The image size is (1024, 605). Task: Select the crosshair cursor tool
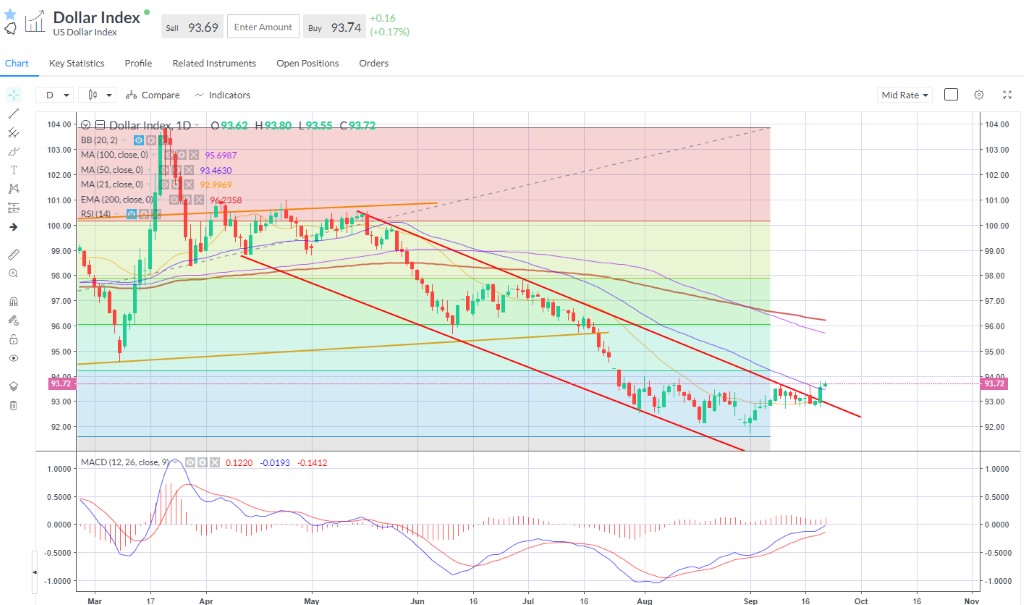point(13,95)
